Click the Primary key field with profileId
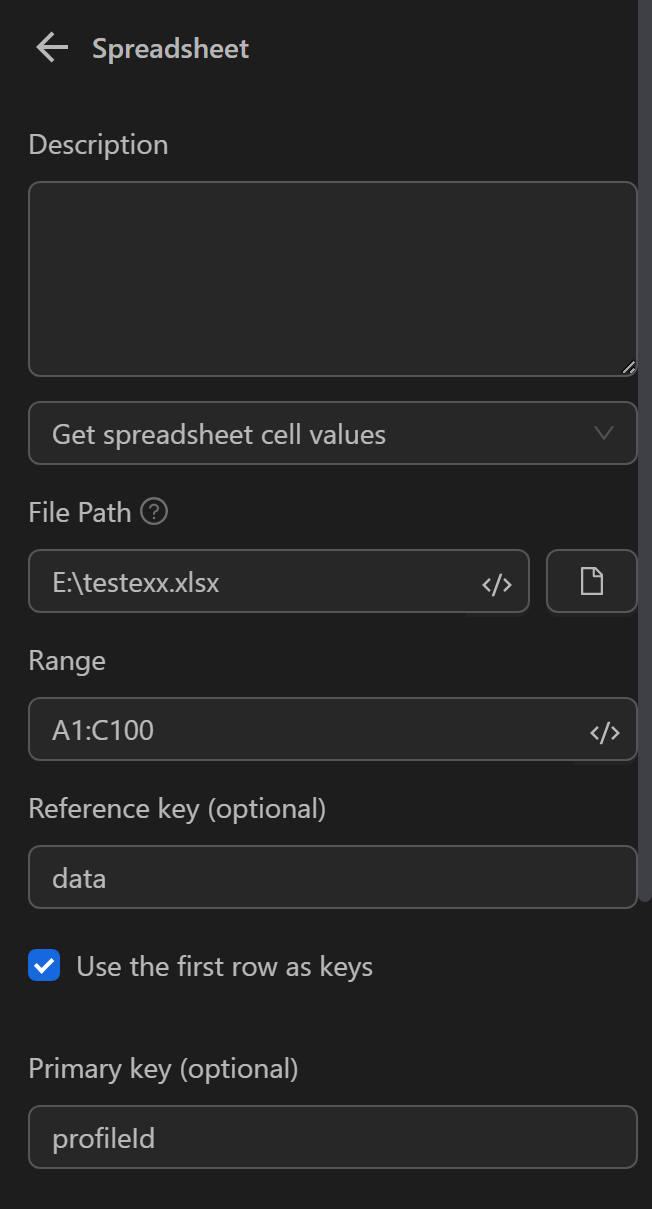 [332, 1137]
